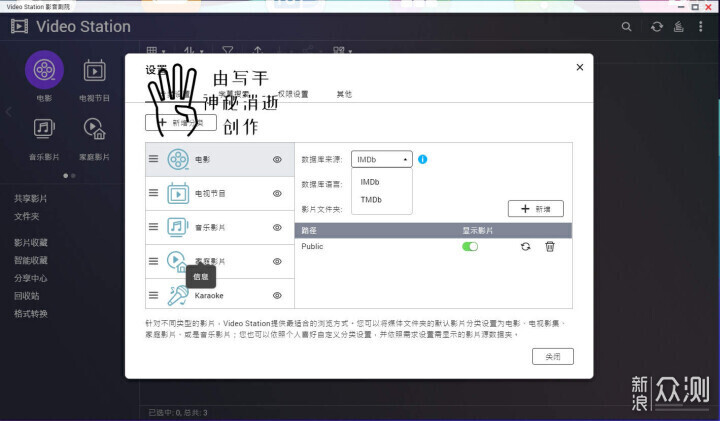Open the filter funnel in the toolbar
The height and width of the screenshot is (421, 720).
[x=227, y=50]
